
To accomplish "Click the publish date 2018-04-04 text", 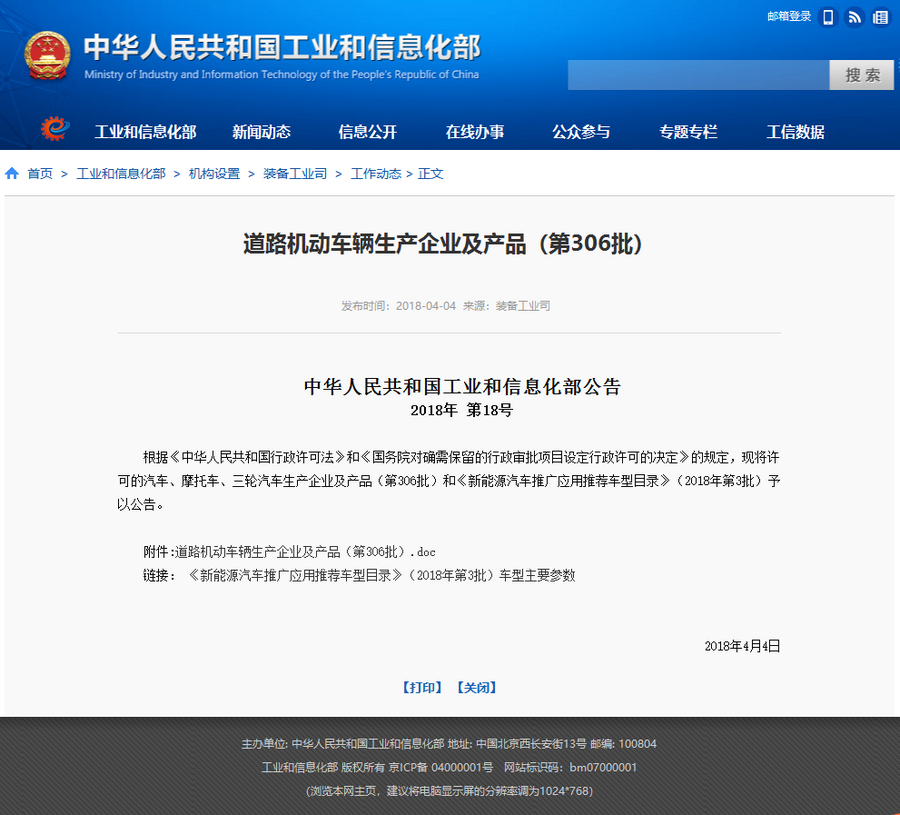I will pyautogui.click(x=426, y=306).
